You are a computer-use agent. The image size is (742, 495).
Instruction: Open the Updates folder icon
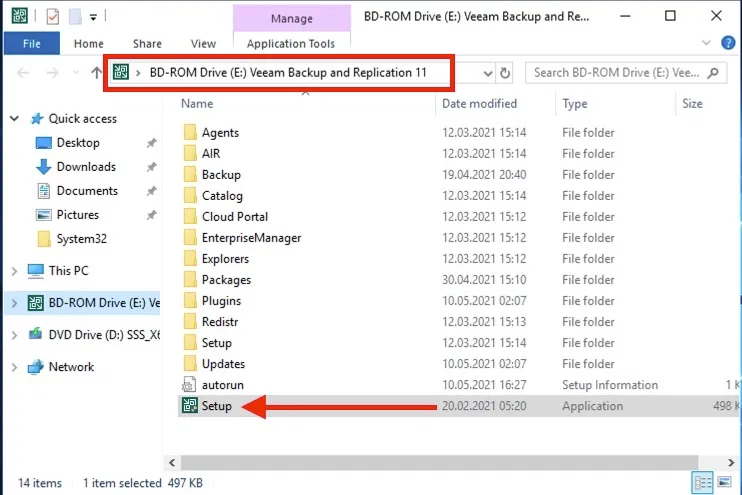pyautogui.click(x=190, y=363)
